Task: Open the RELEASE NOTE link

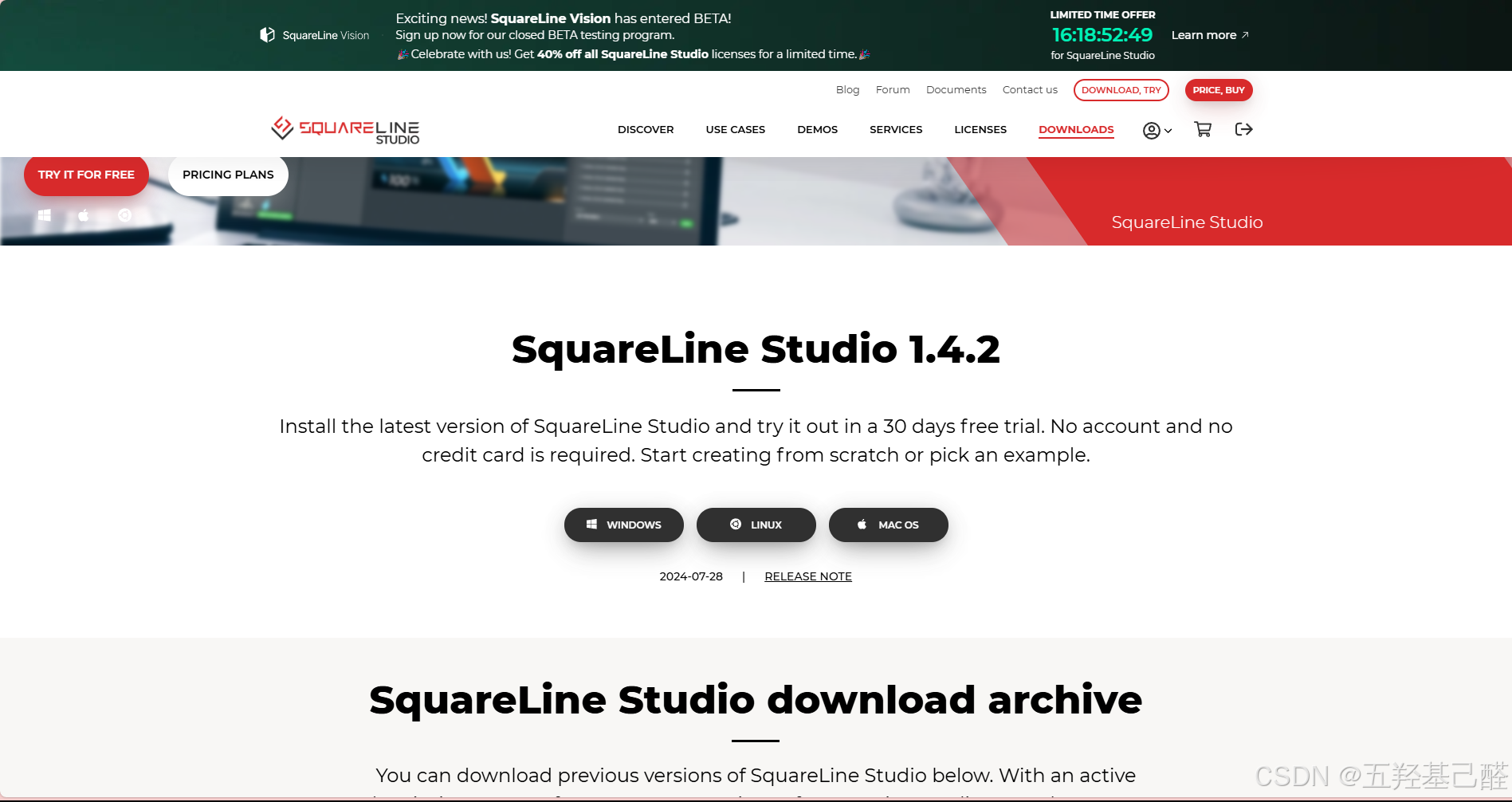Action: coord(807,576)
